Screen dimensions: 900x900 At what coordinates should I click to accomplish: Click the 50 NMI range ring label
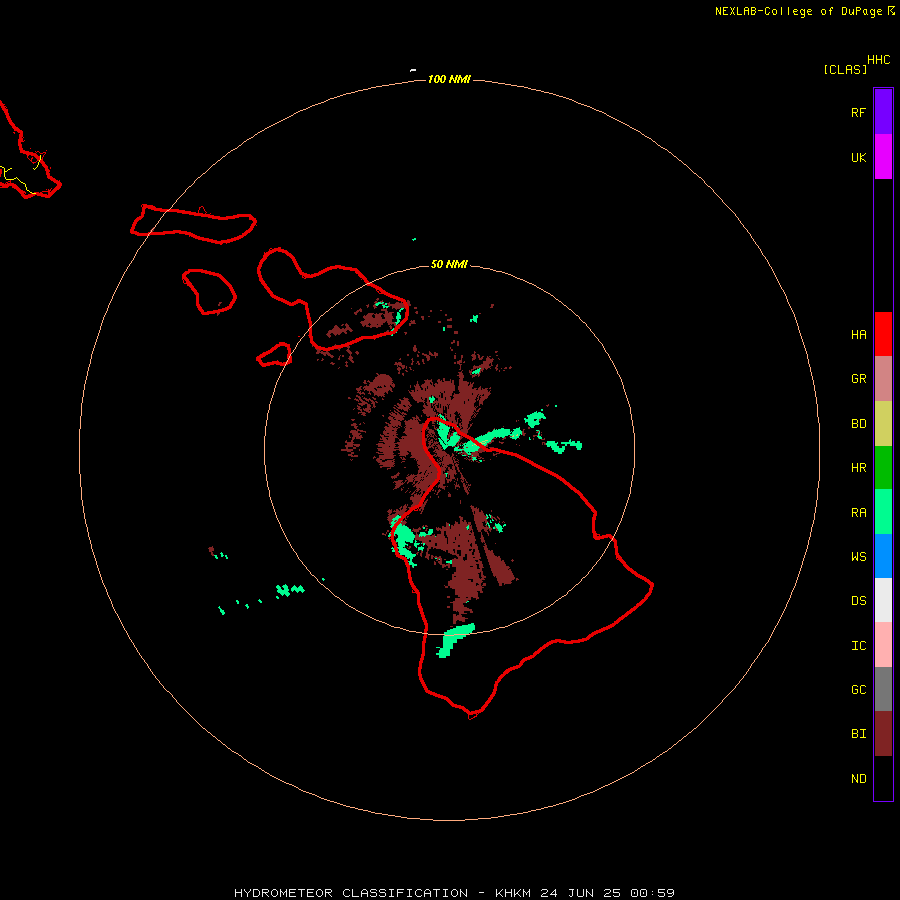tap(449, 264)
